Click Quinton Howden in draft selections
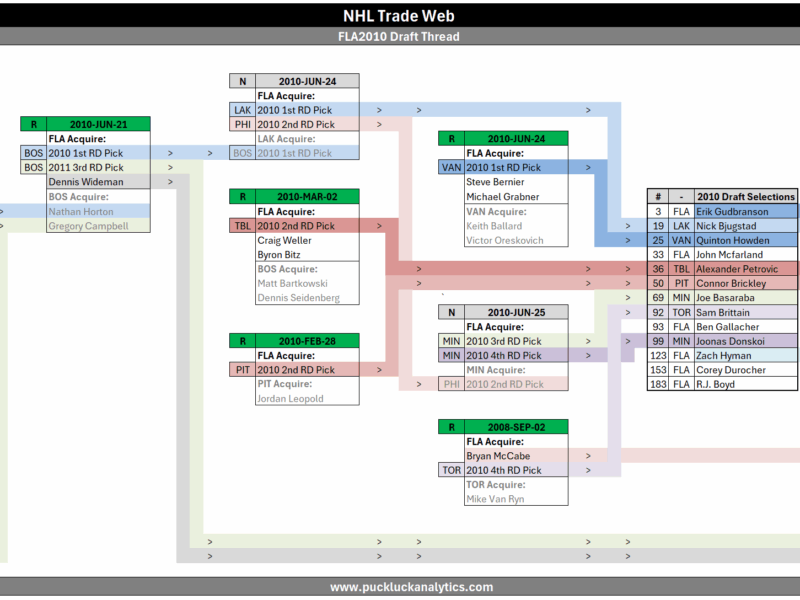Image resolution: width=800 pixels, height=600 pixels. 746,240
